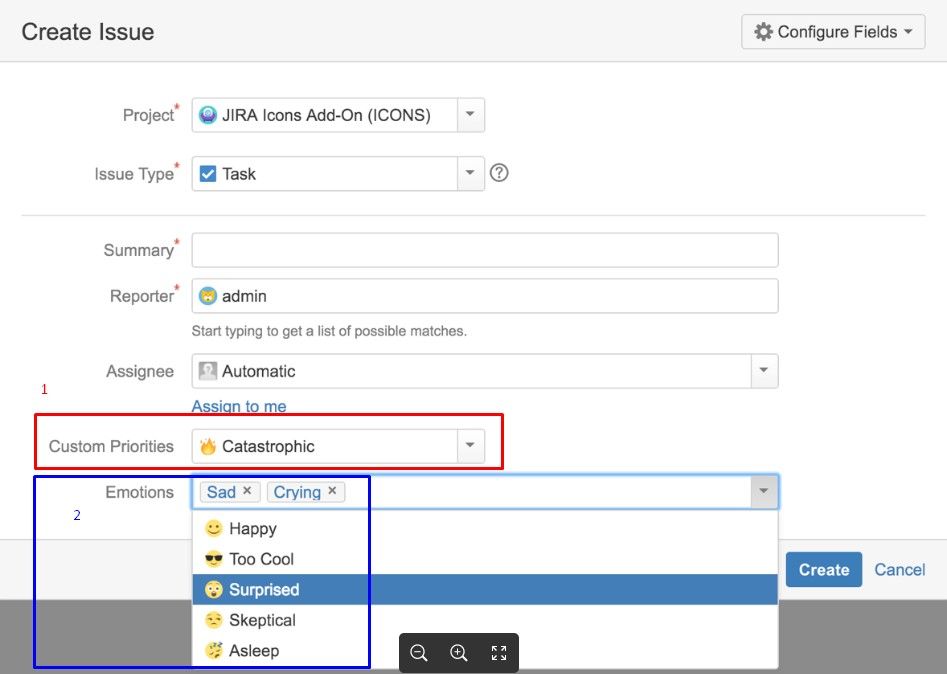Click the Asleep face emoji icon
Image resolution: width=947 pixels, height=674 pixels.
click(214, 650)
